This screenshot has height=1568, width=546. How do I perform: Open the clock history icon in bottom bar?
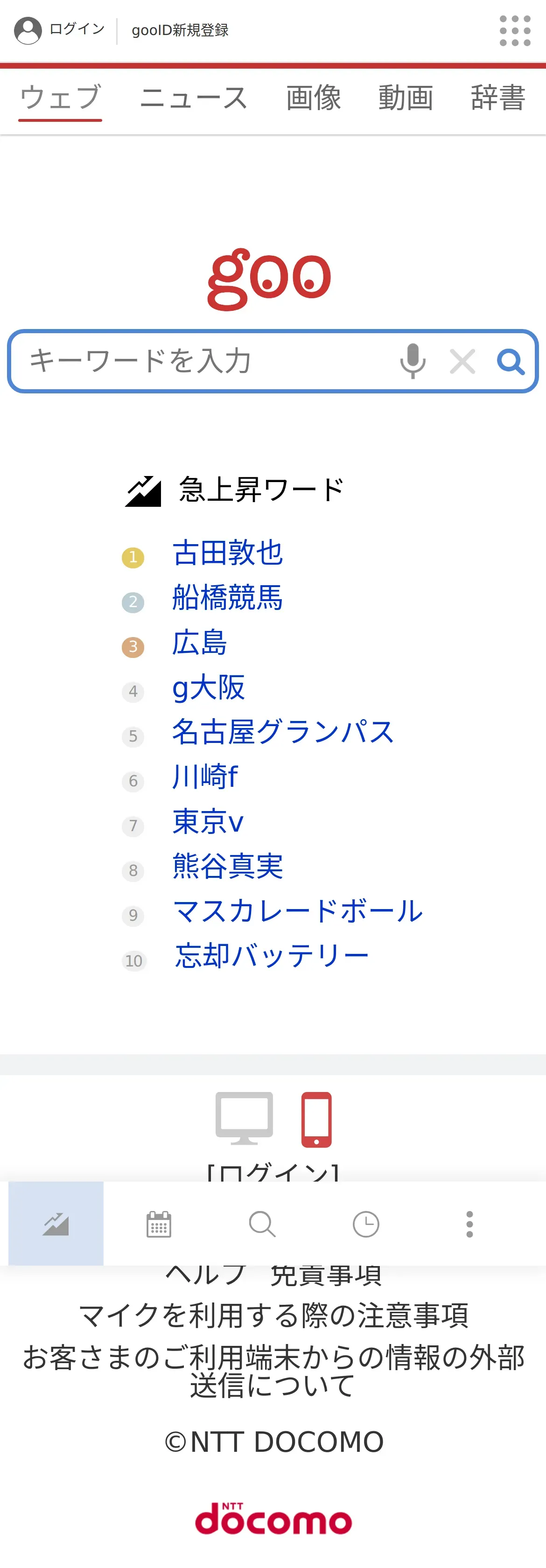(x=366, y=1224)
